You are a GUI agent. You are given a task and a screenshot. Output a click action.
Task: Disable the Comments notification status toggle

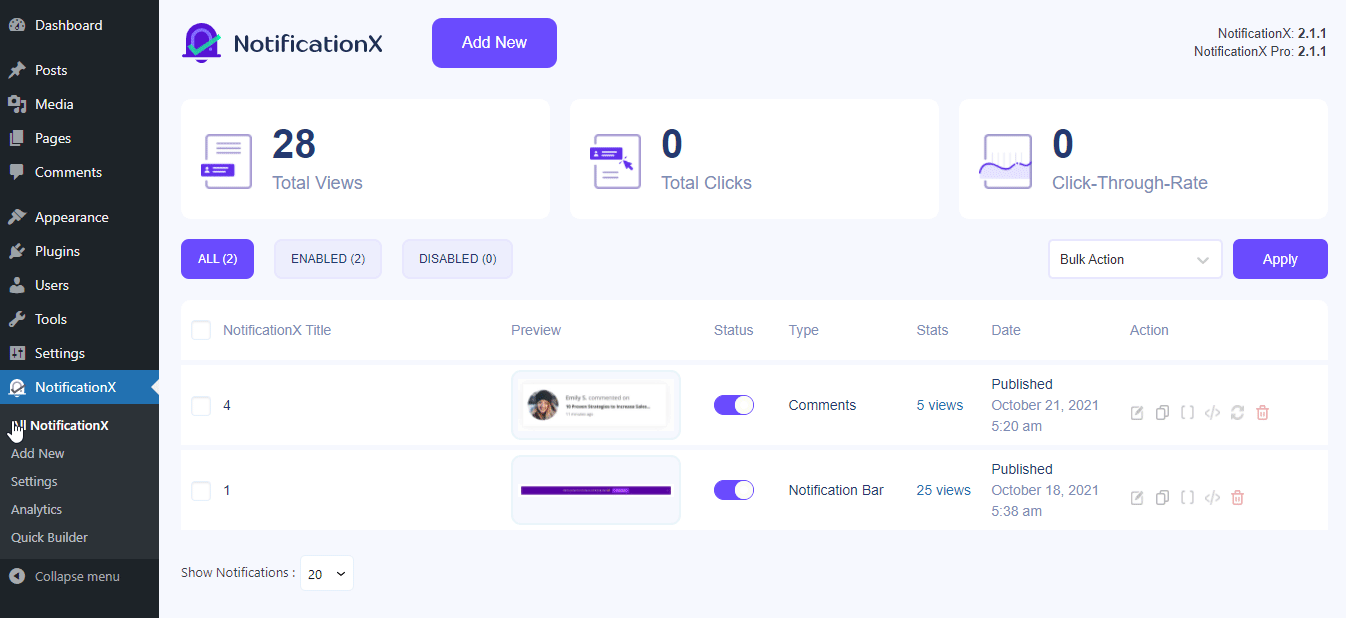pyautogui.click(x=734, y=405)
